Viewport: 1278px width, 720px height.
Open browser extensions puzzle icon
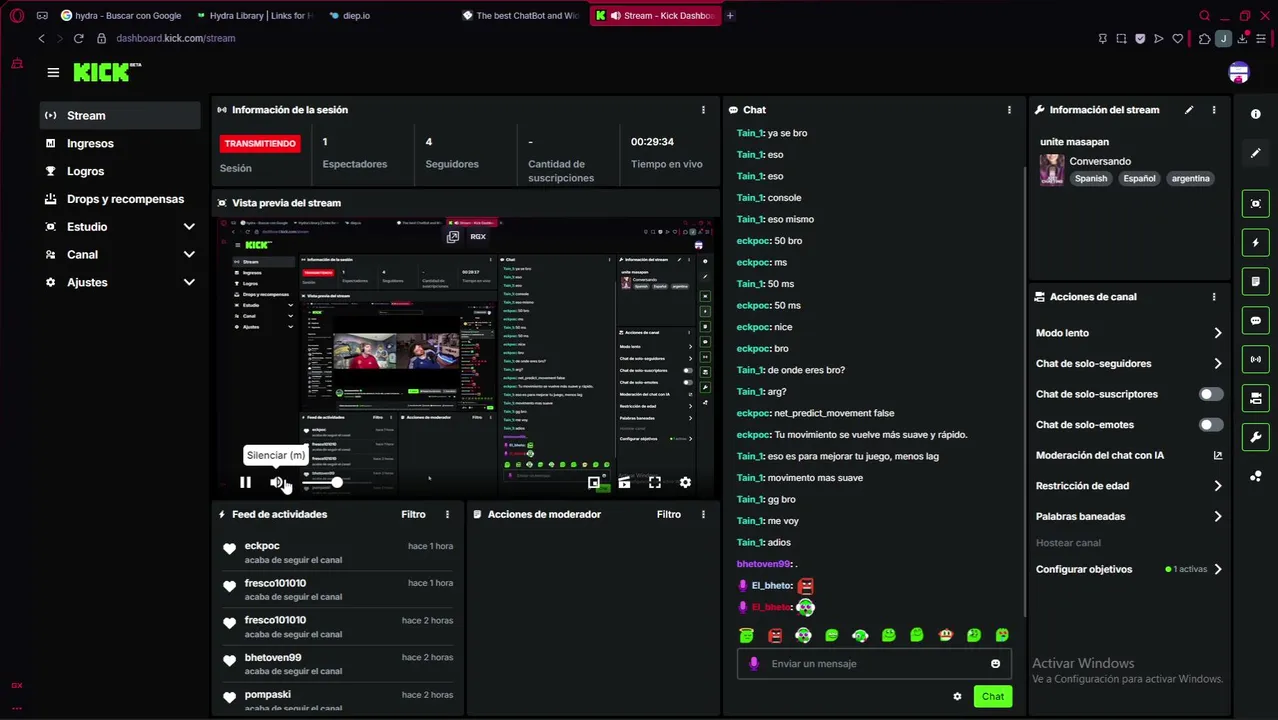click(x=1204, y=39)
